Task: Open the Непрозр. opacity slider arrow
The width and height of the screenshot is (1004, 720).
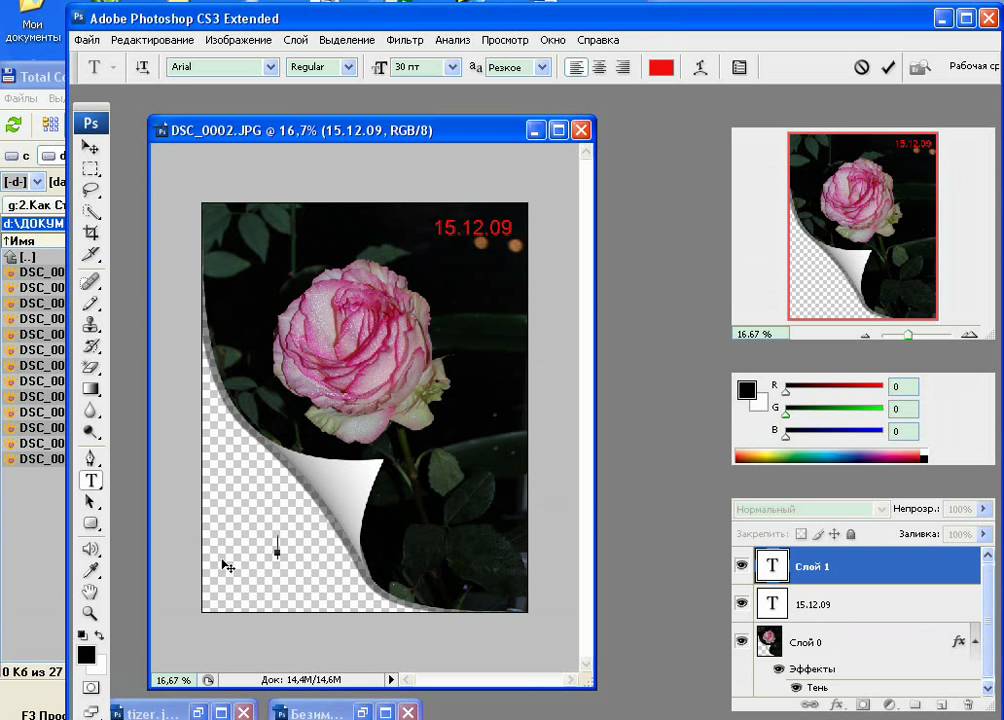Action: tap(984, 509)
